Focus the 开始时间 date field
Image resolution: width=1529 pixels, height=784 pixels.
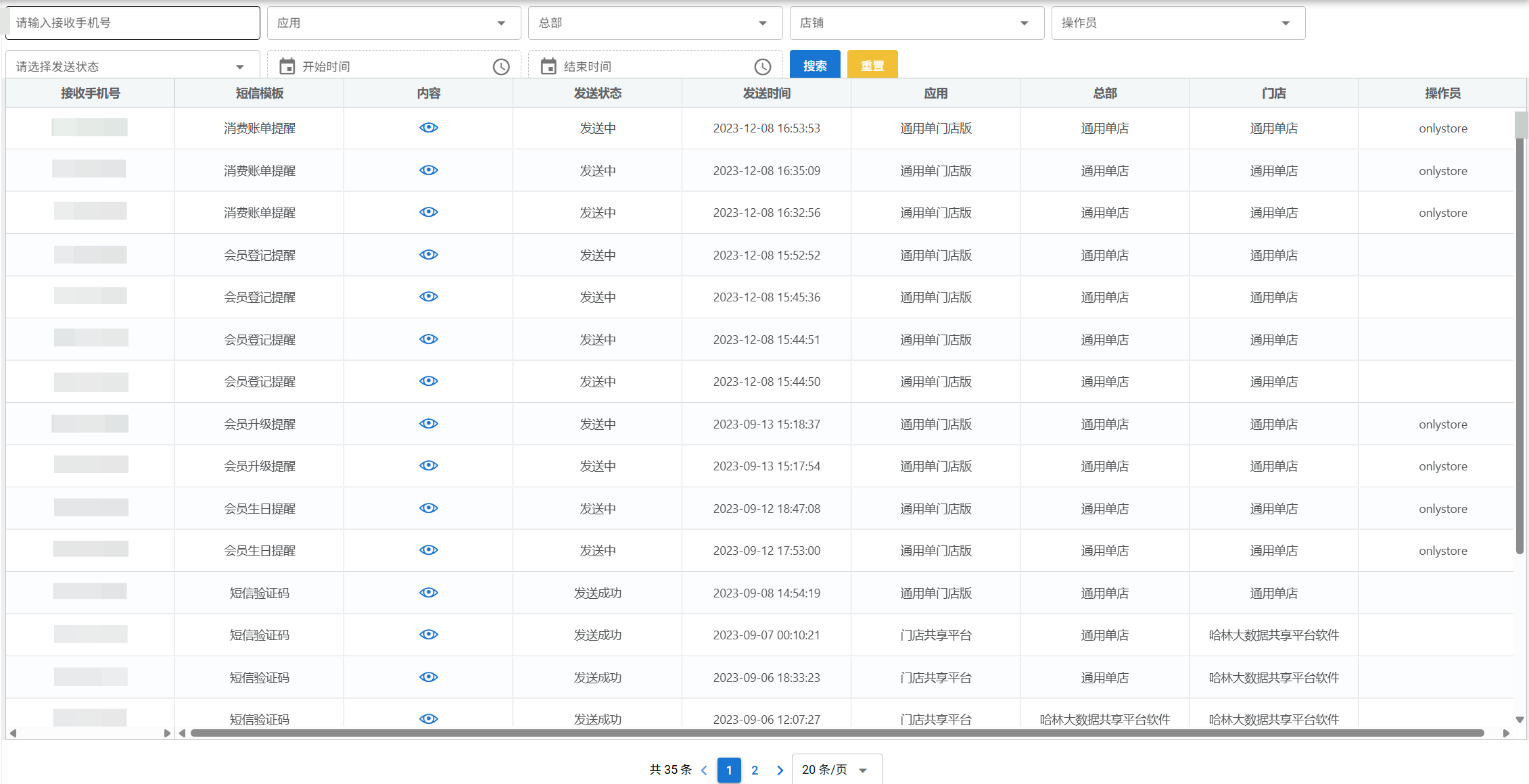(394, 66)
